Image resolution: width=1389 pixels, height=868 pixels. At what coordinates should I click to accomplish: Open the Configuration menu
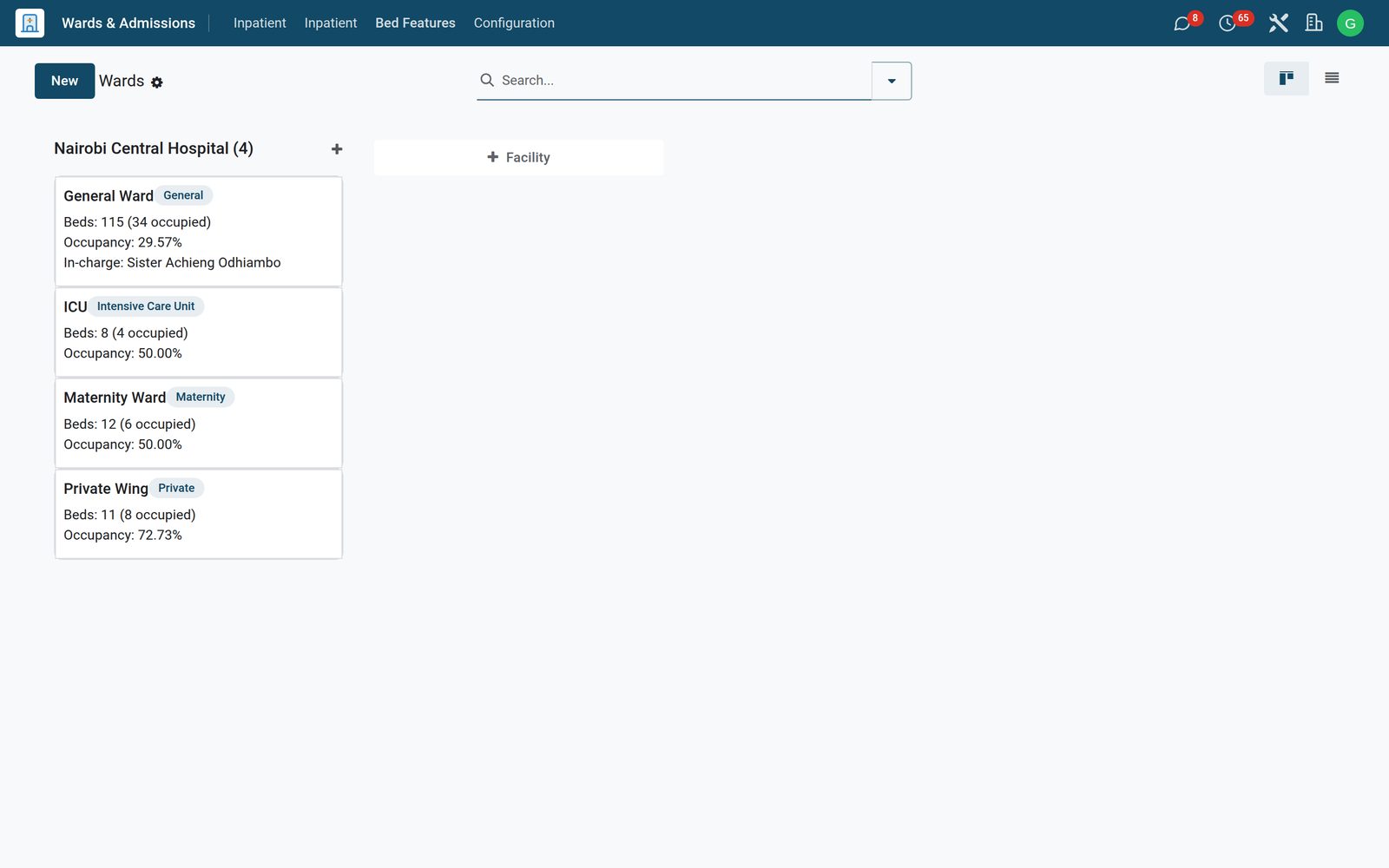click(514, 23)
